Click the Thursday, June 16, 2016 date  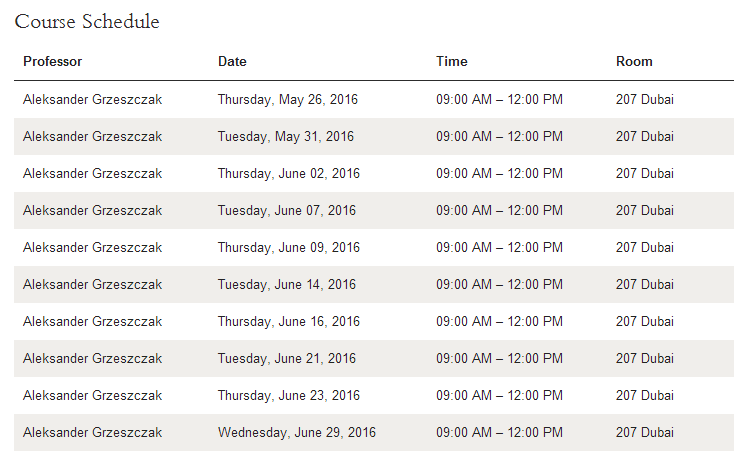(289, 322)
